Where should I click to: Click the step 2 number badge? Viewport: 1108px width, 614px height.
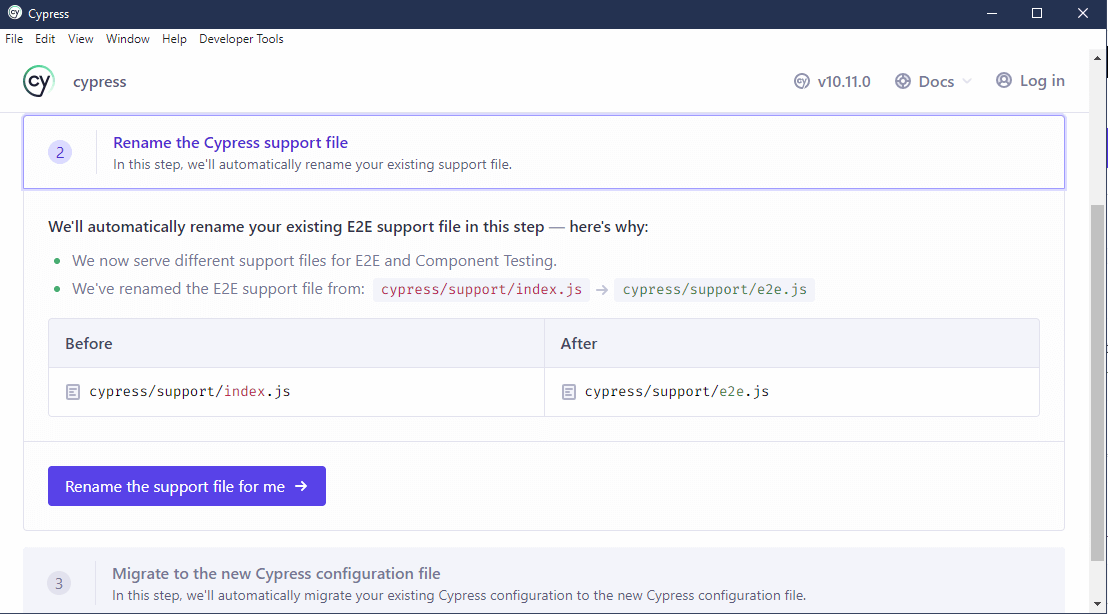[x=60, y=152]
